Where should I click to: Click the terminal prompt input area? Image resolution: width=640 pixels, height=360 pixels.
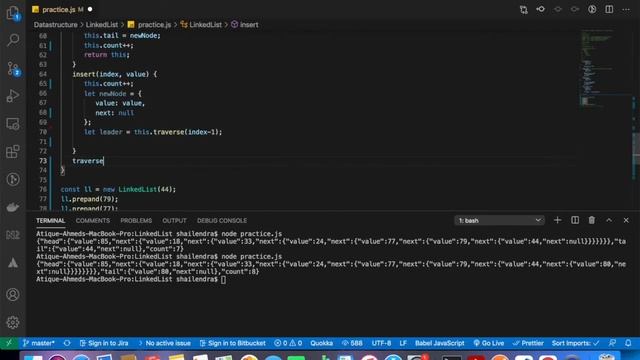pos(223,280)
